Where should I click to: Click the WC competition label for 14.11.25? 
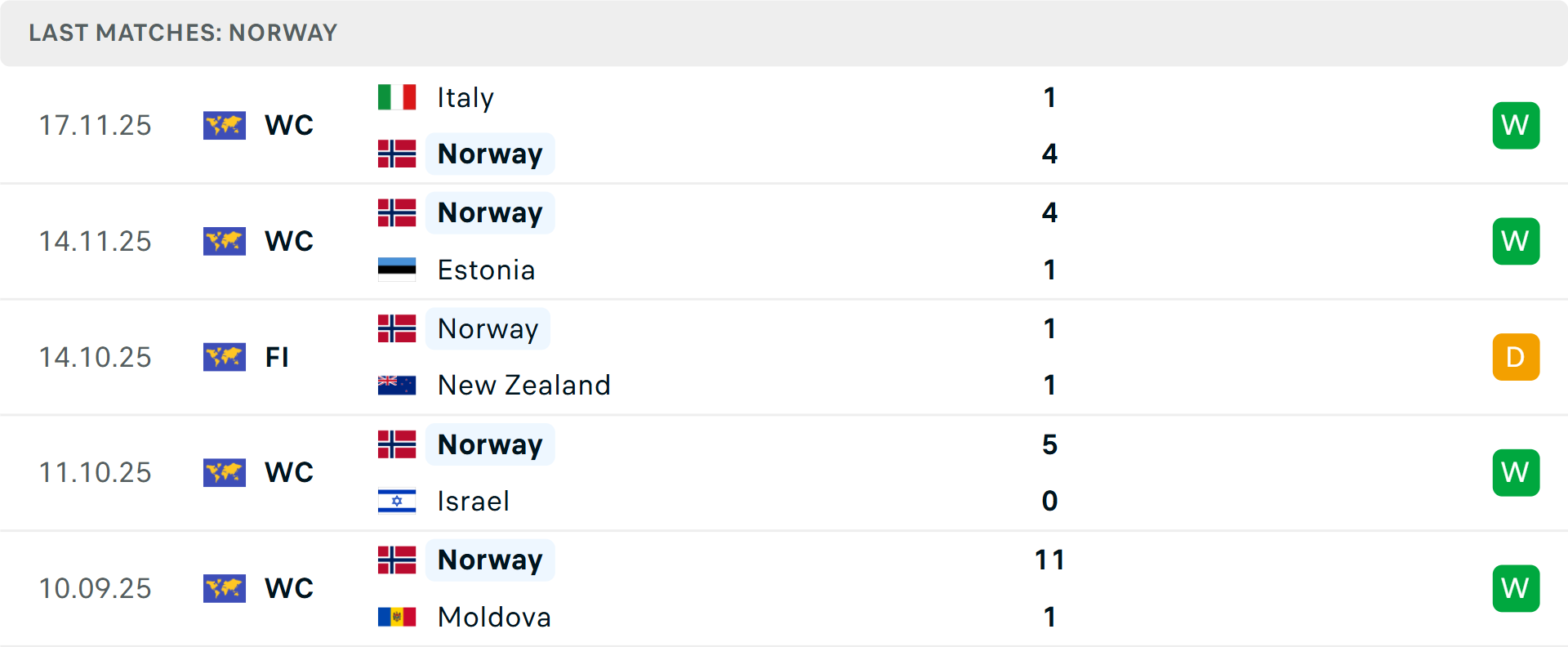289,241
